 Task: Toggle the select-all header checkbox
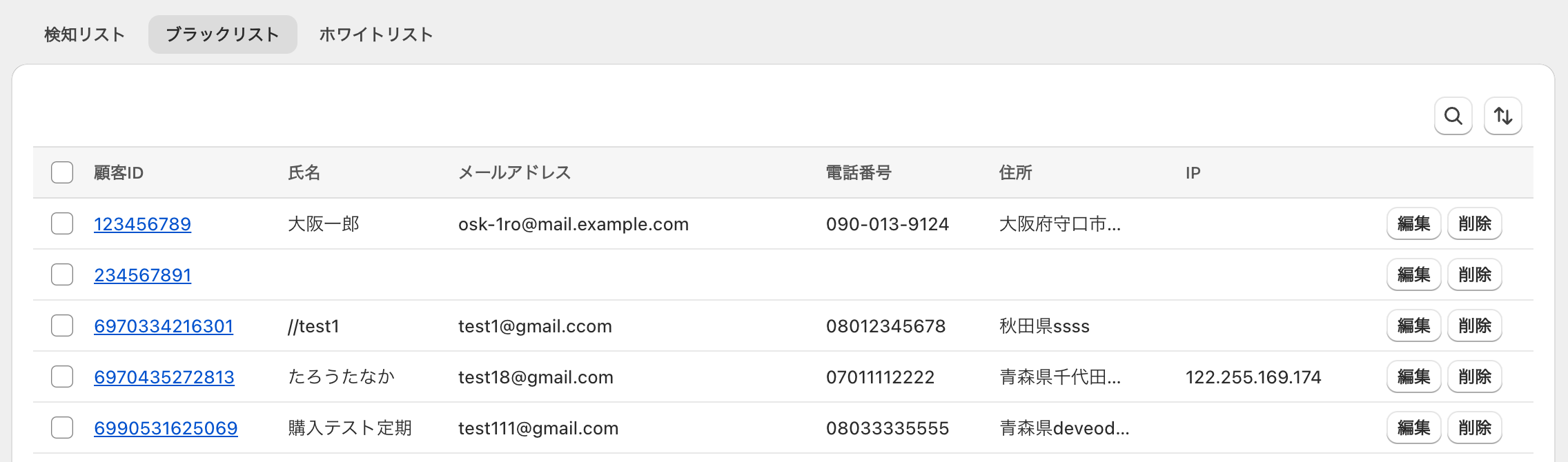click(62, 172)
